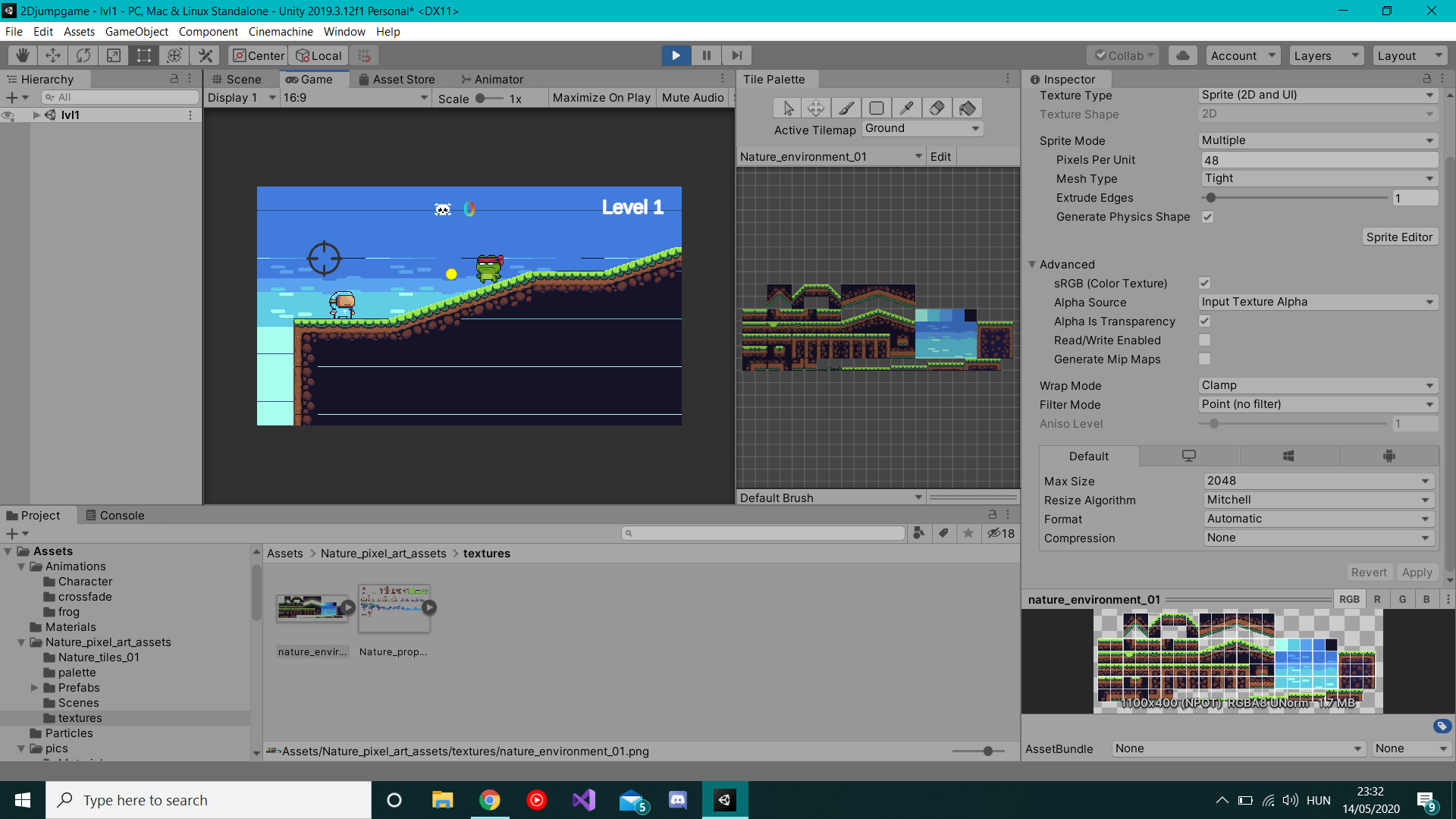Select Android platform override tab

pyautogui.click(x=1389, y=456)
